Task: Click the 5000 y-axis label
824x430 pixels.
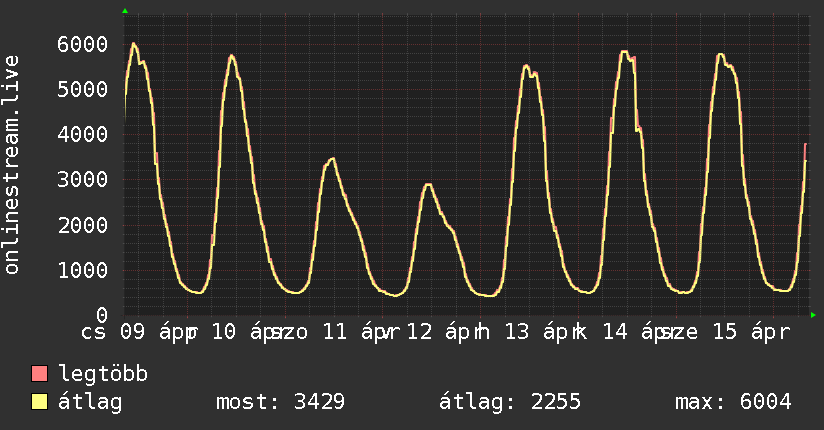Action: click(83, 89)
